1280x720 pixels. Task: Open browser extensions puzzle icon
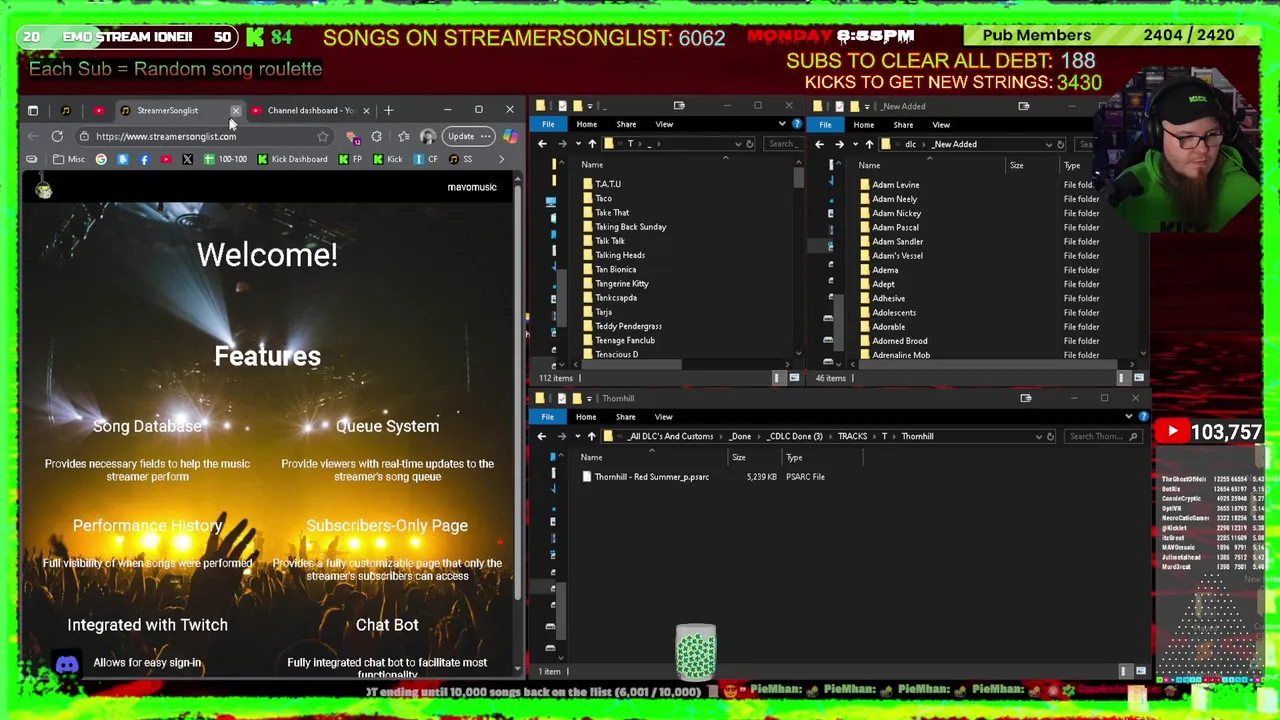(x=376, y=136)
